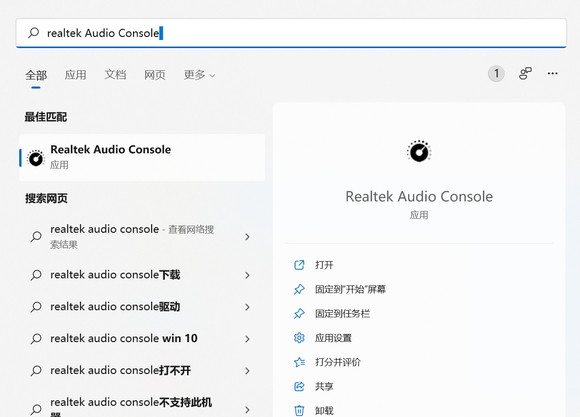Select suggestion realtek audio console驱动
This screenshot has width=580, height=417.
(x=142, y=307)
